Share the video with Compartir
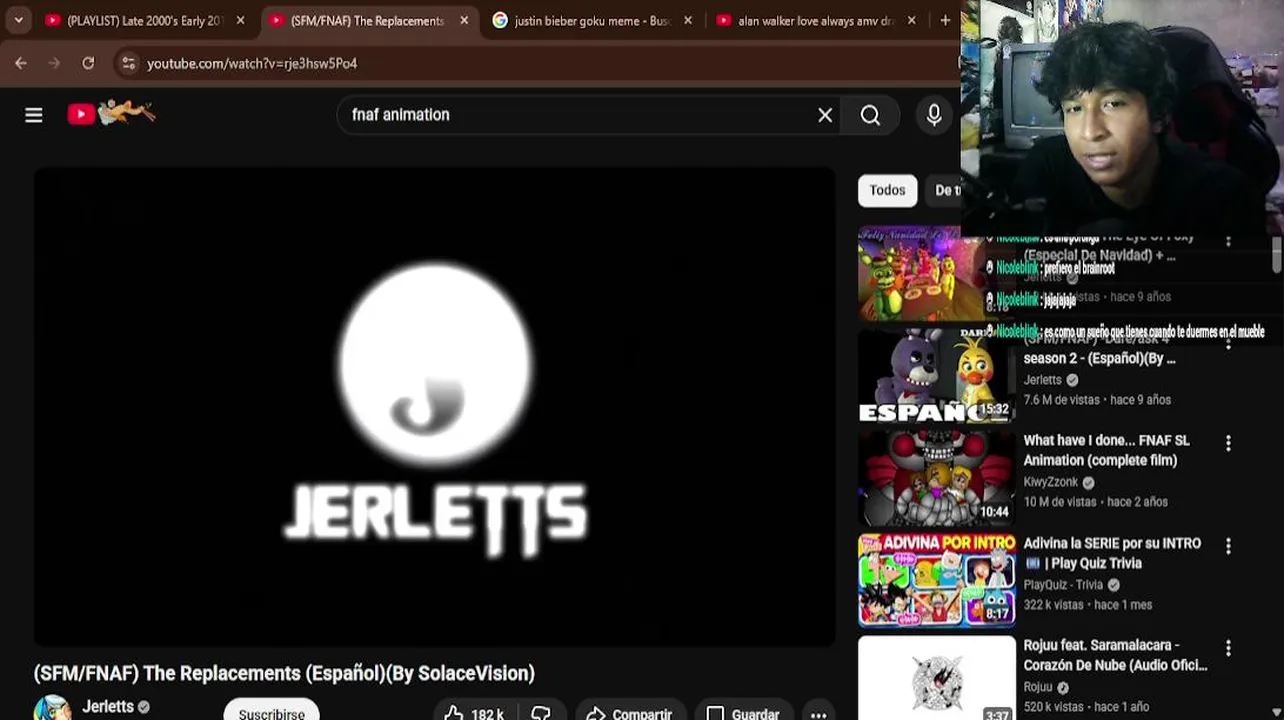This screenshot has width=1284, height=720. pos(629,713)
